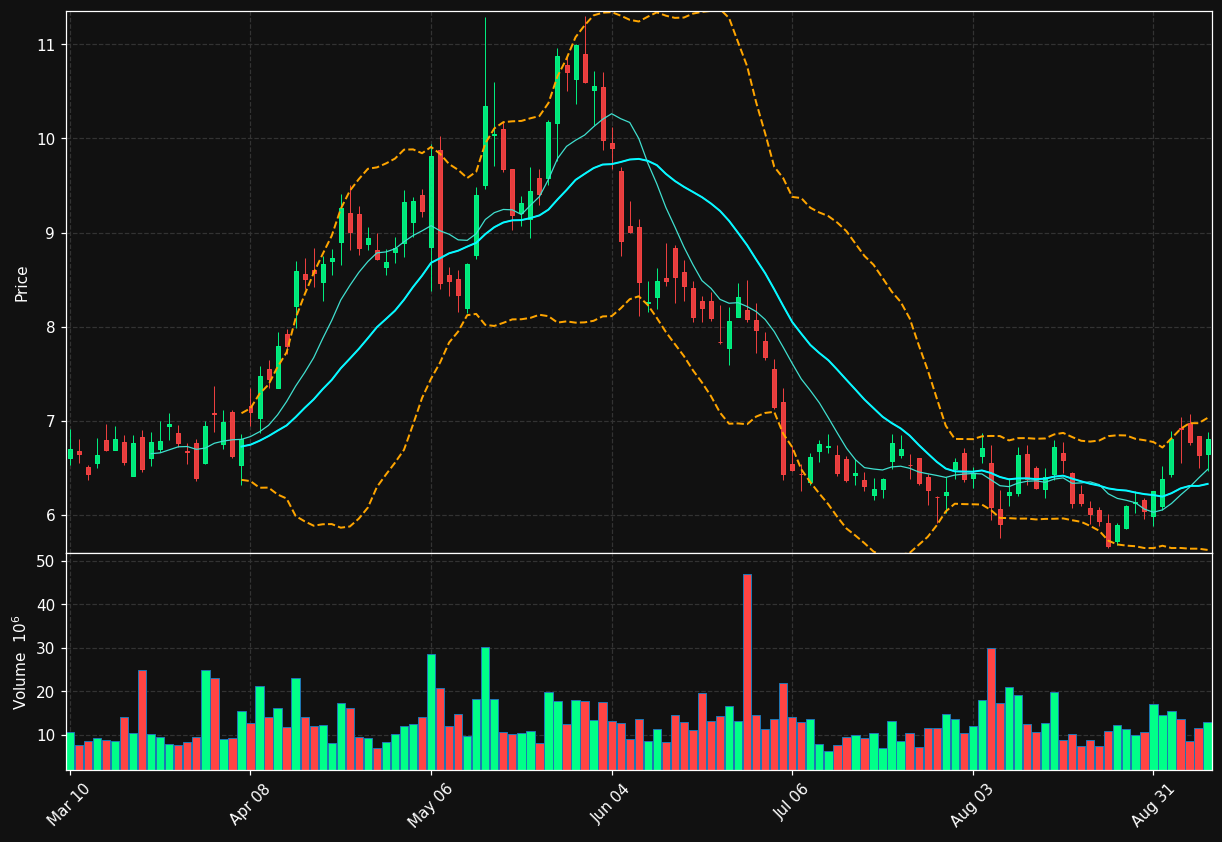Screen dimensions: 1222x842
Task: Select price tick label 7
Action: pos(51,421)
